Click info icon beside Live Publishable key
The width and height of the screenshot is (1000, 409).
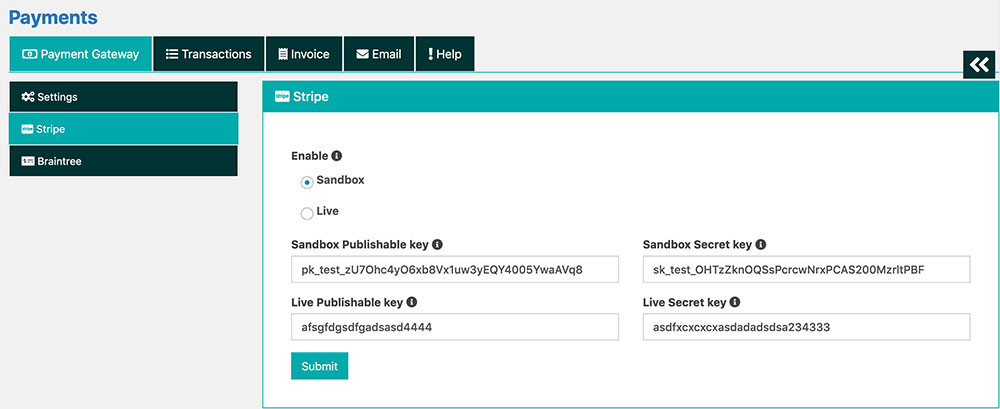point(411,302)
